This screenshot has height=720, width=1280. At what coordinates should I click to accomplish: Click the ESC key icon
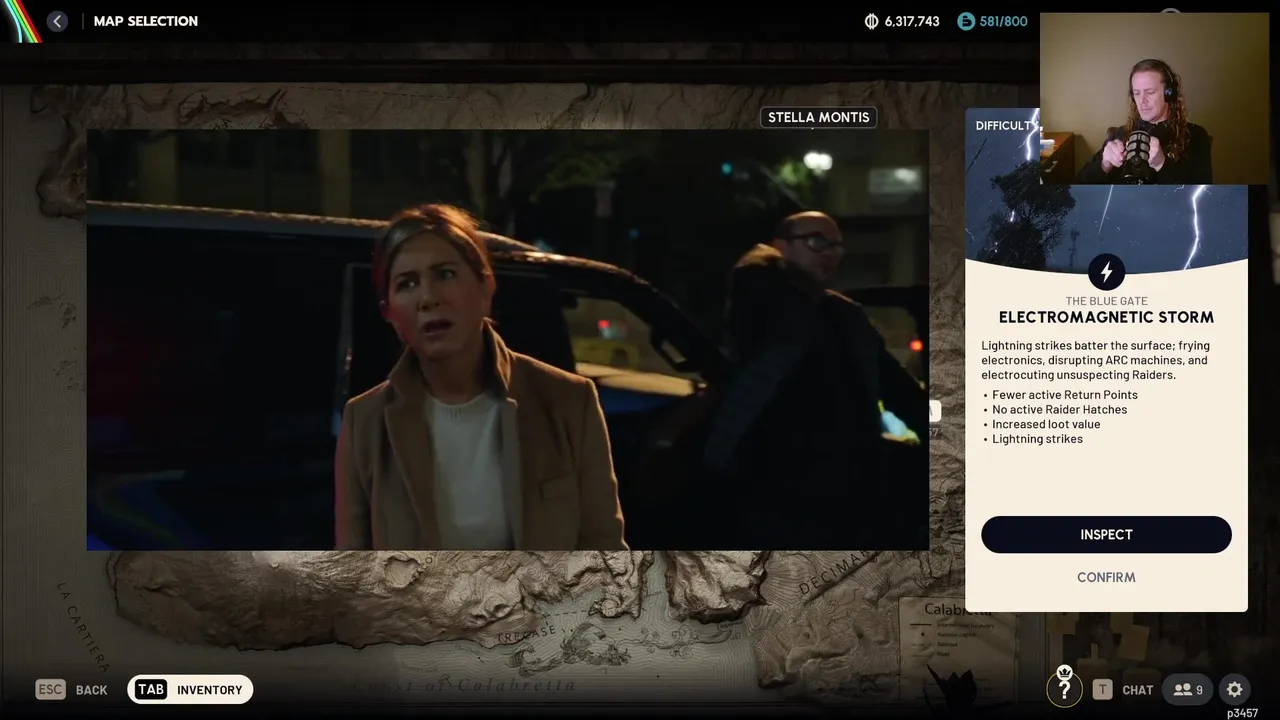(x=50, y=689)
